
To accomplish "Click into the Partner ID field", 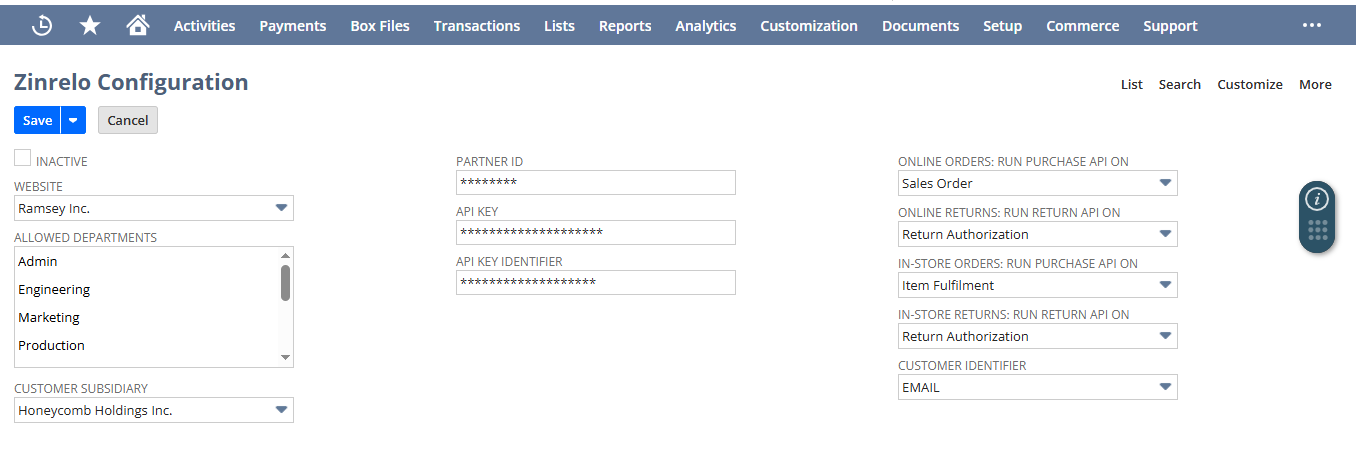I will pyautogui.click(x=596, y=182).
